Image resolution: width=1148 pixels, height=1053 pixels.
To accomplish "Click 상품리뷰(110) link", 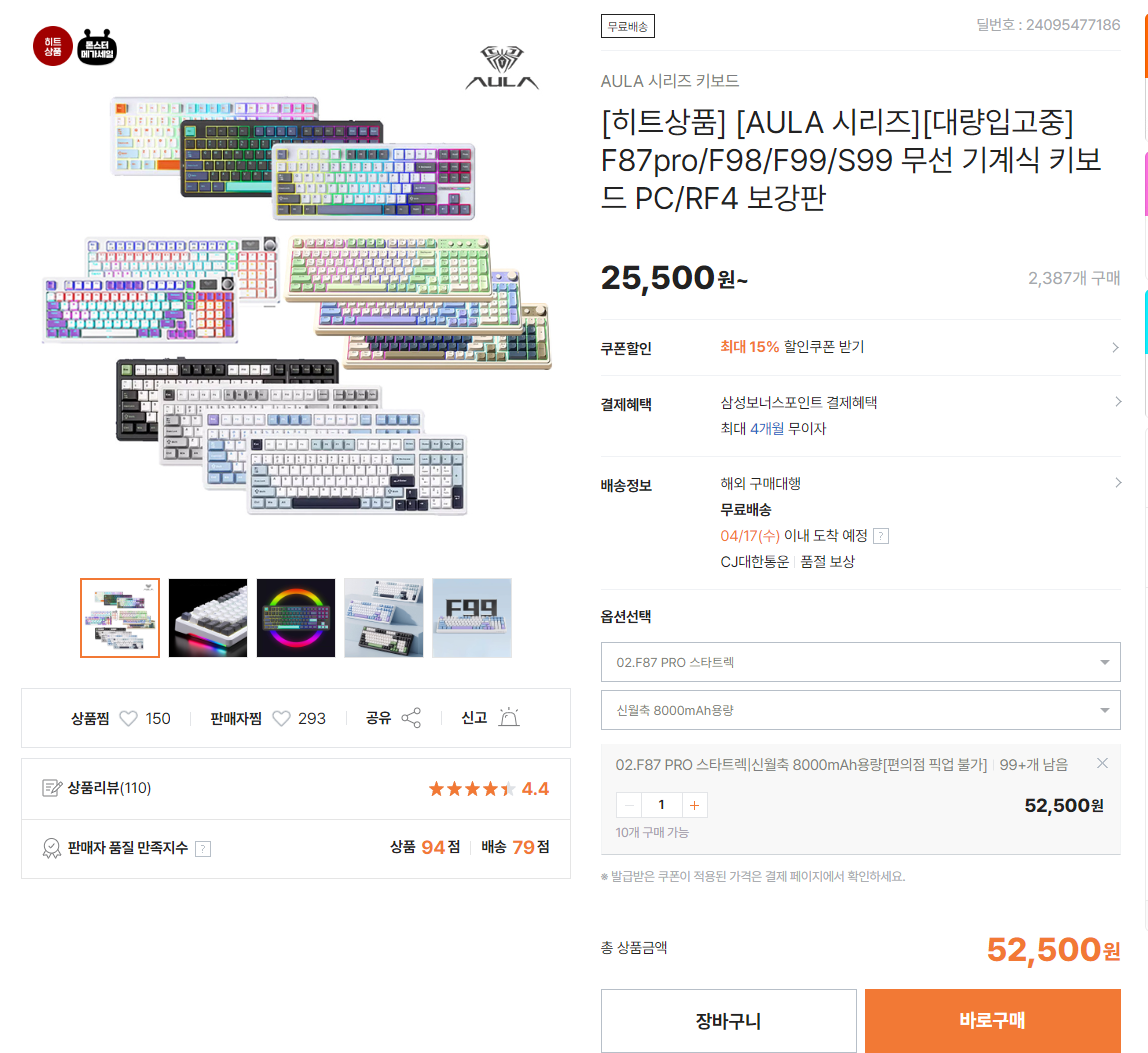I will (x=109, y=788).
